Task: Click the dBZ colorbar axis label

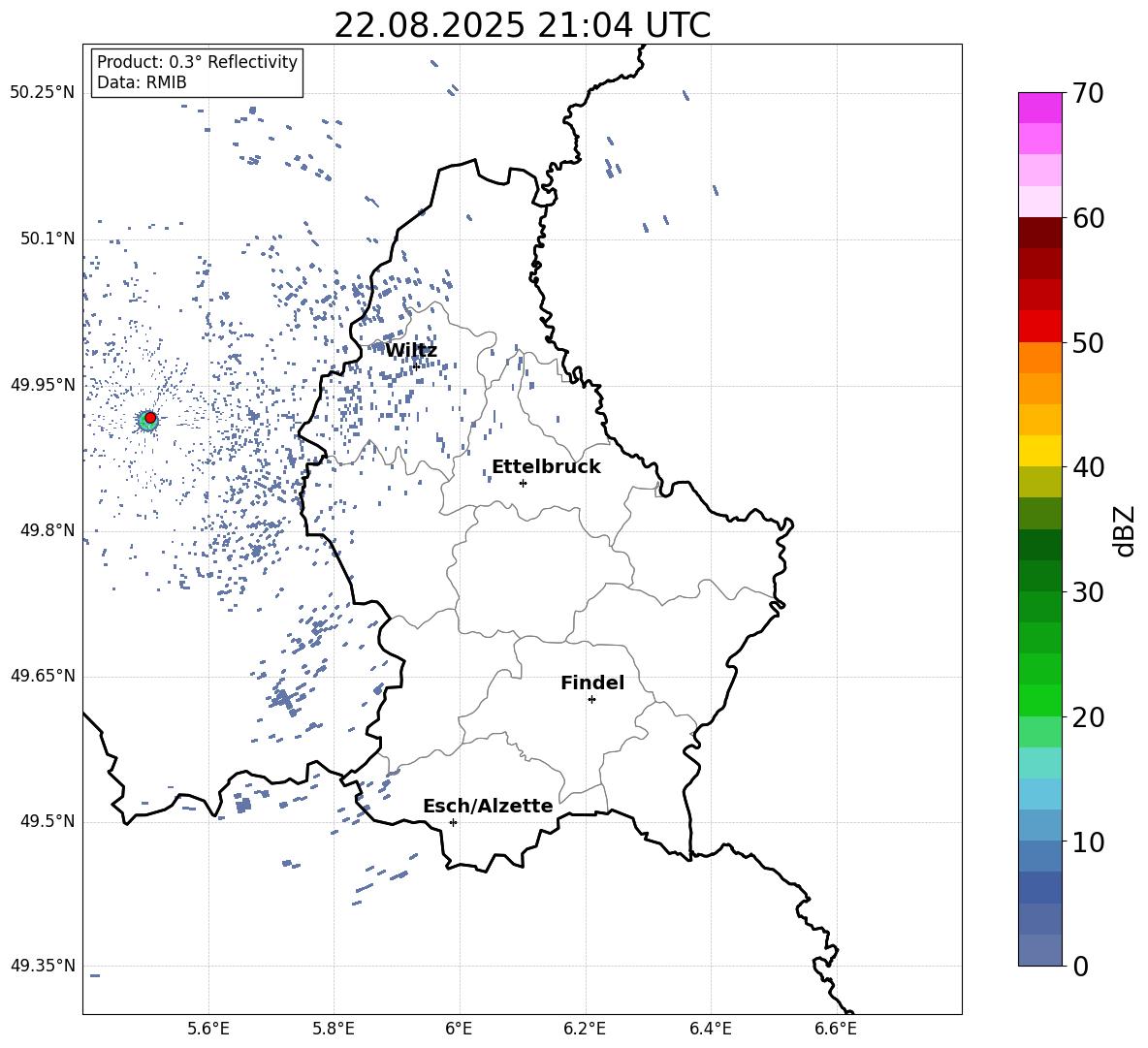Action: (x=1126, y=530)
